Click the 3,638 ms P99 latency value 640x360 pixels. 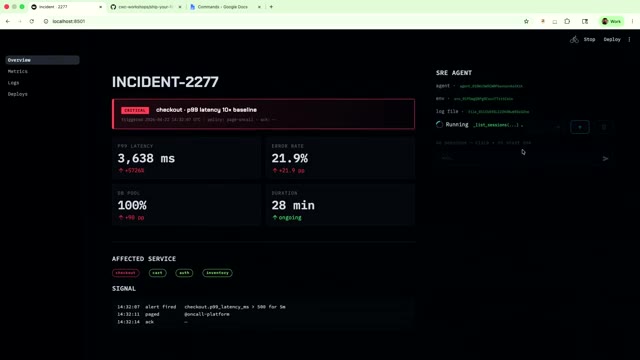[146, 158]
